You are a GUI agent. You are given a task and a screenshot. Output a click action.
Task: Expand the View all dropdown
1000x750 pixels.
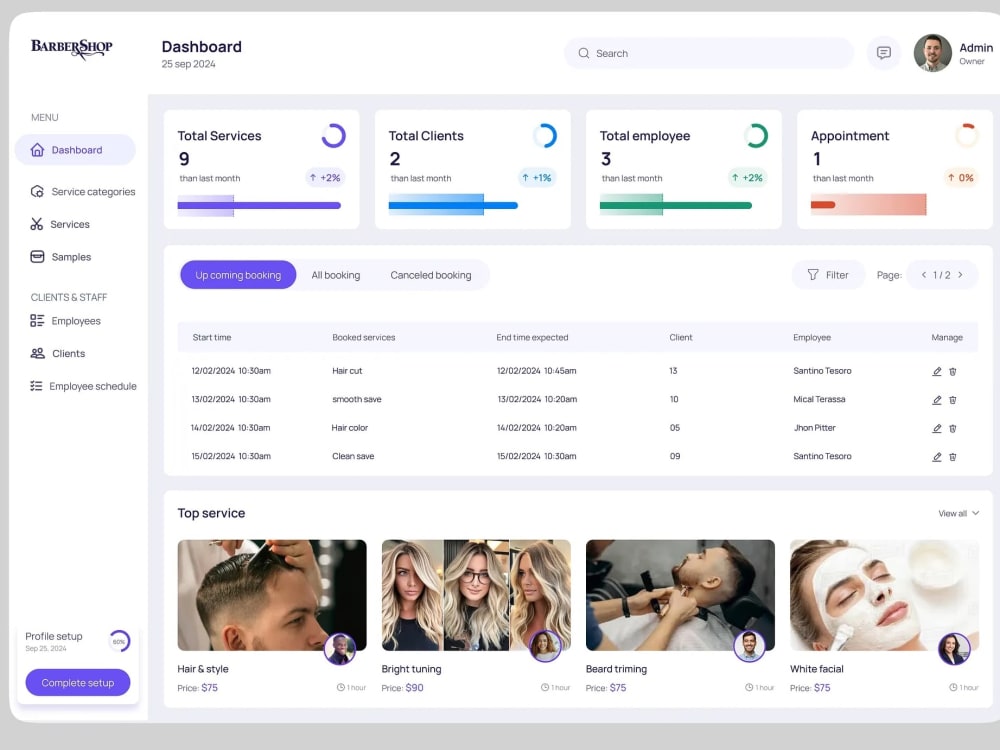tap(959, 513)
